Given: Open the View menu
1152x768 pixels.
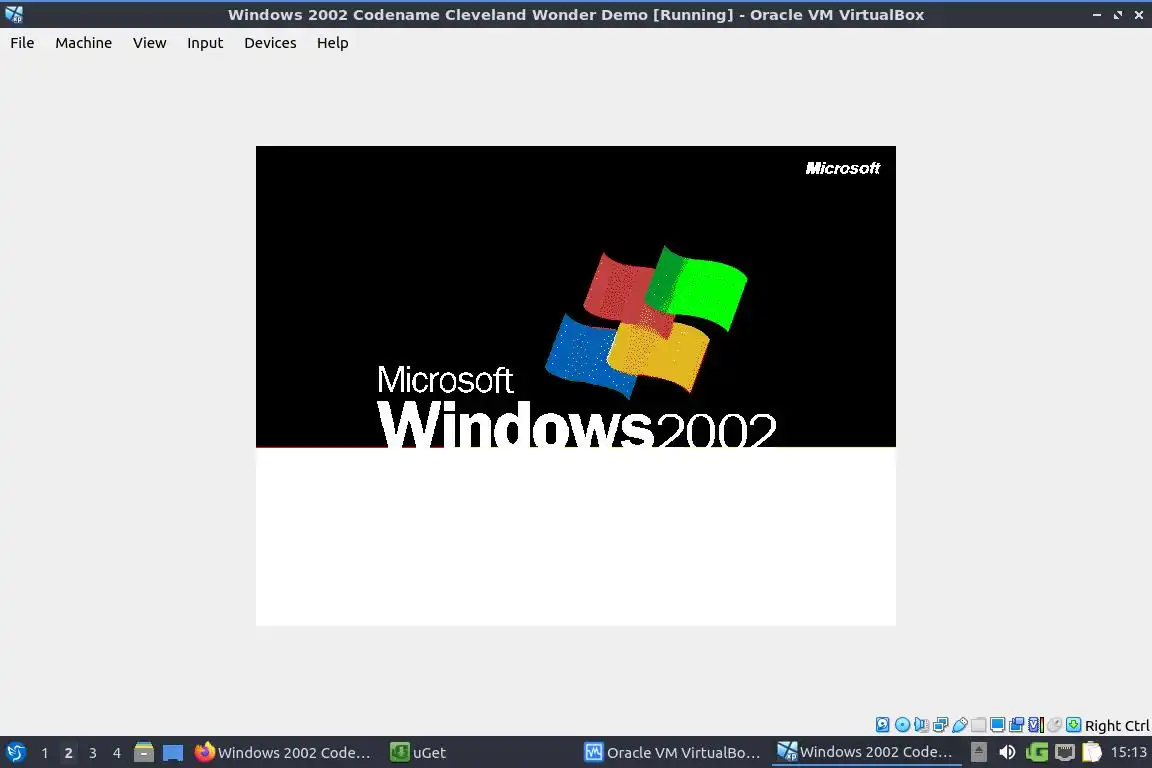Looking at the screenshot, I should coord(149,43).
